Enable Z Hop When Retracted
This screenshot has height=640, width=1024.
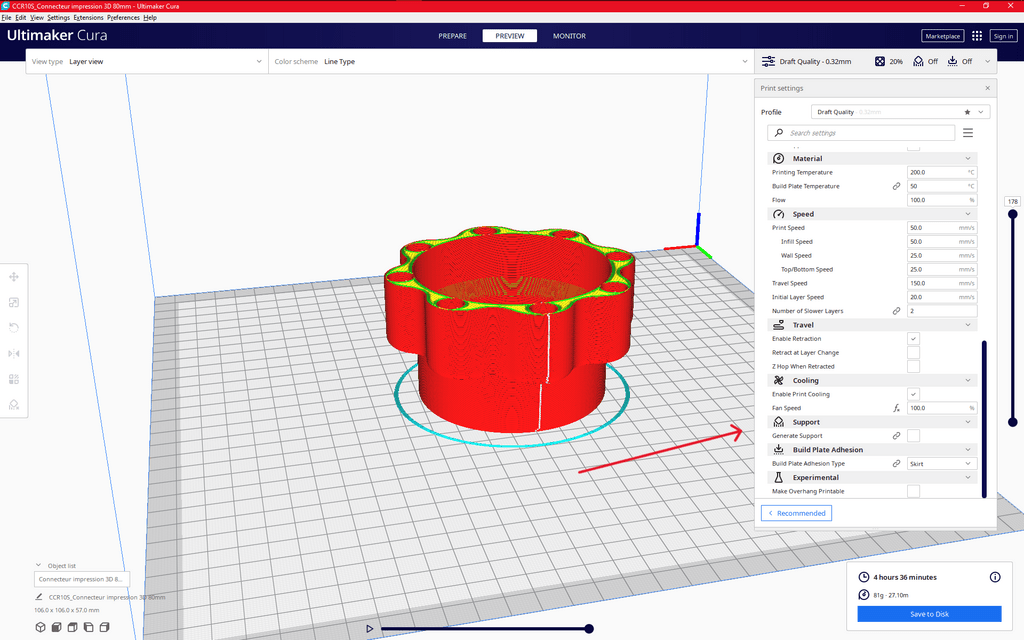pyautogui.click(x=913, y=366)
